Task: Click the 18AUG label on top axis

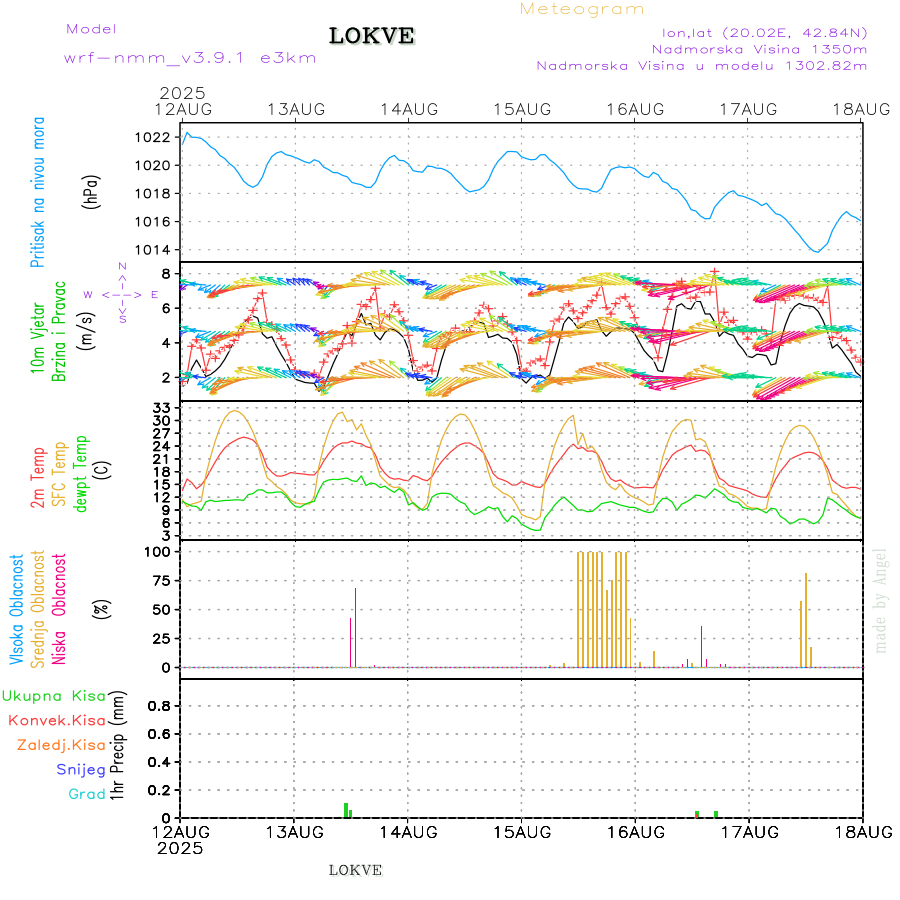Action: 862,108
